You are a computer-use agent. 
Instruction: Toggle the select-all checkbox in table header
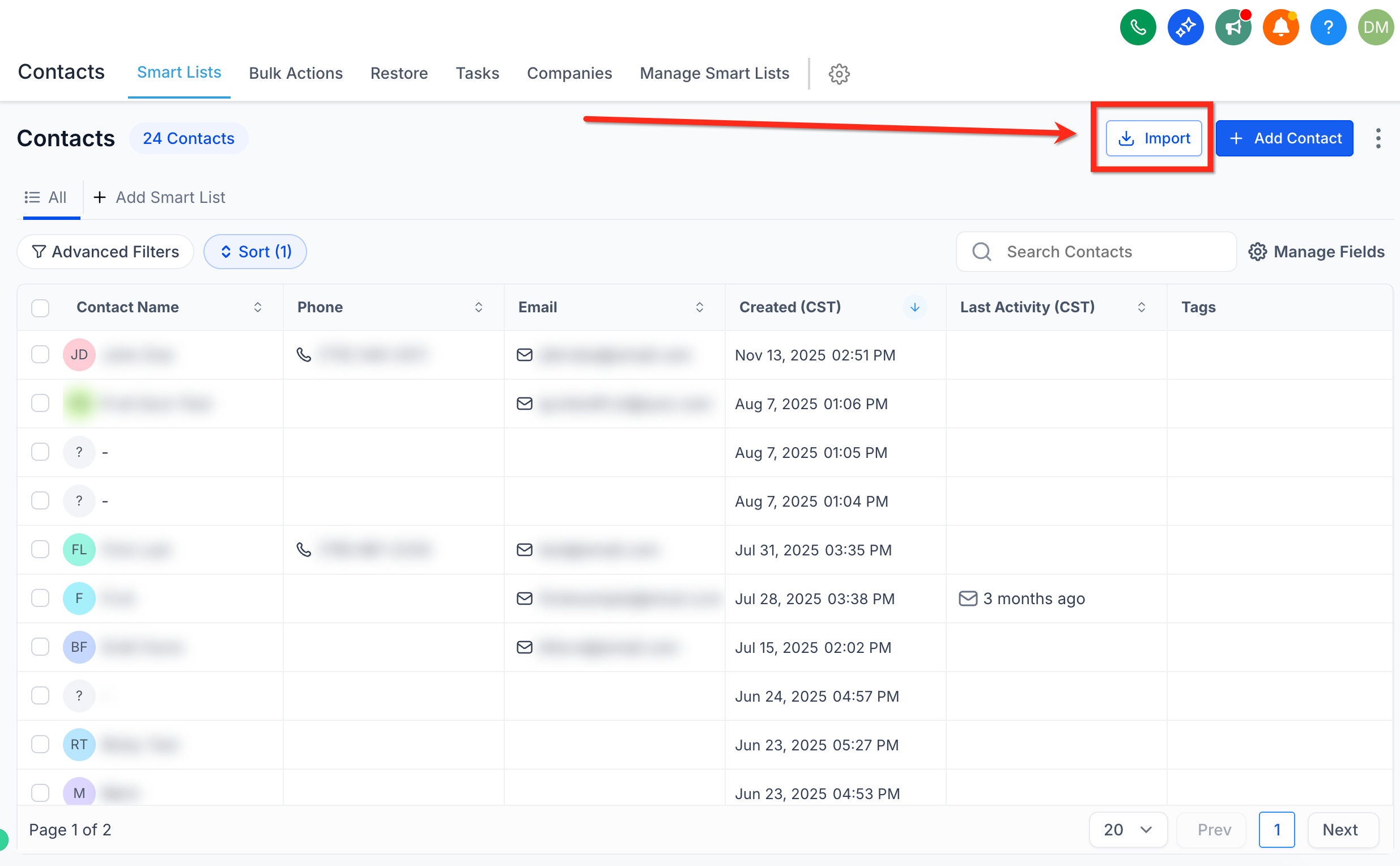(x=40, y=308)
